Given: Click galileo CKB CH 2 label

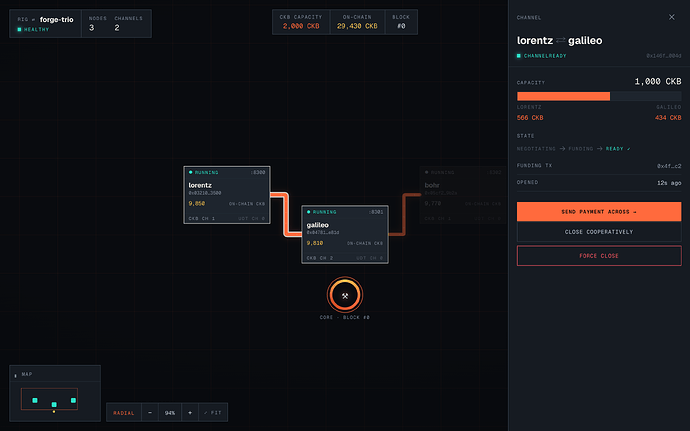Looking at the screenshot, I should pyautogui.click(x=319, y=258).
